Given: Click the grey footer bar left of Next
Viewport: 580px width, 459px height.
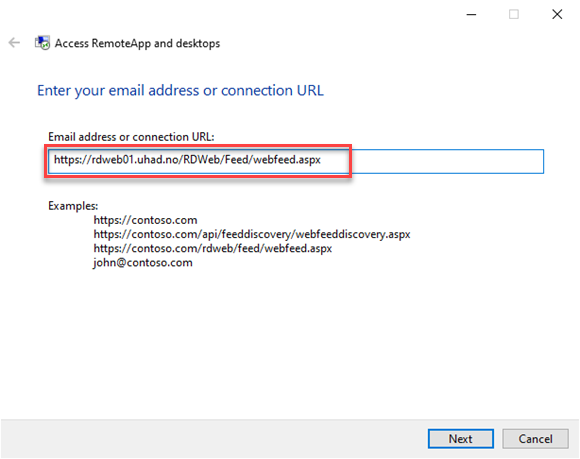Looking at the screenshot, I should 215,439.
